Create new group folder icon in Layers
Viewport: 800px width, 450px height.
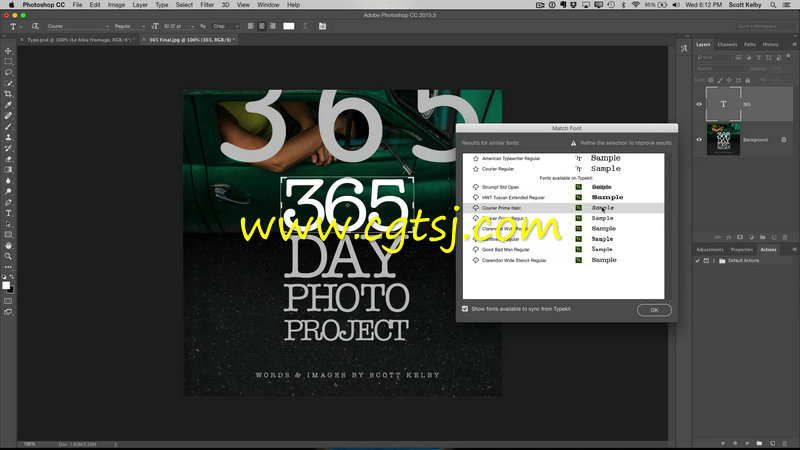pos(762,237)
